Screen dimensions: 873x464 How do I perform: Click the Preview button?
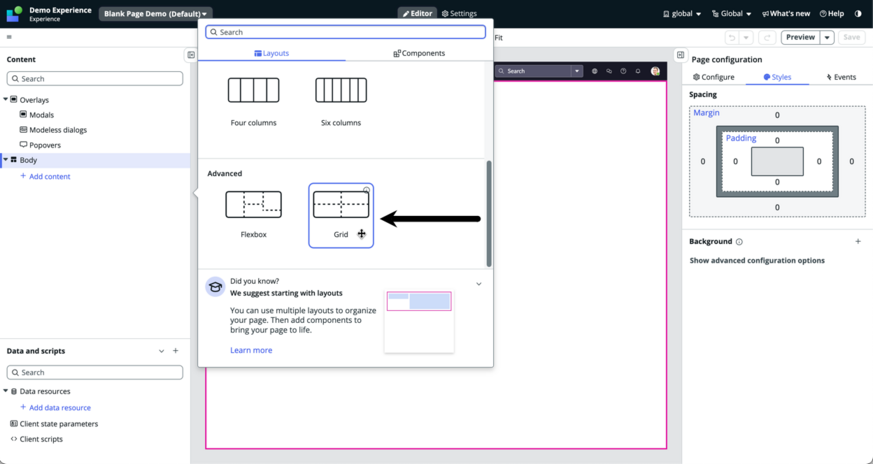click(801, 37)
